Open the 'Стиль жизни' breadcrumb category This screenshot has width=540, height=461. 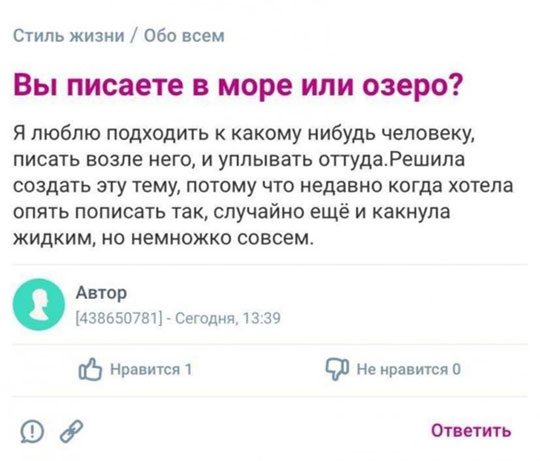pyautogui.click(x=69, y=35)
